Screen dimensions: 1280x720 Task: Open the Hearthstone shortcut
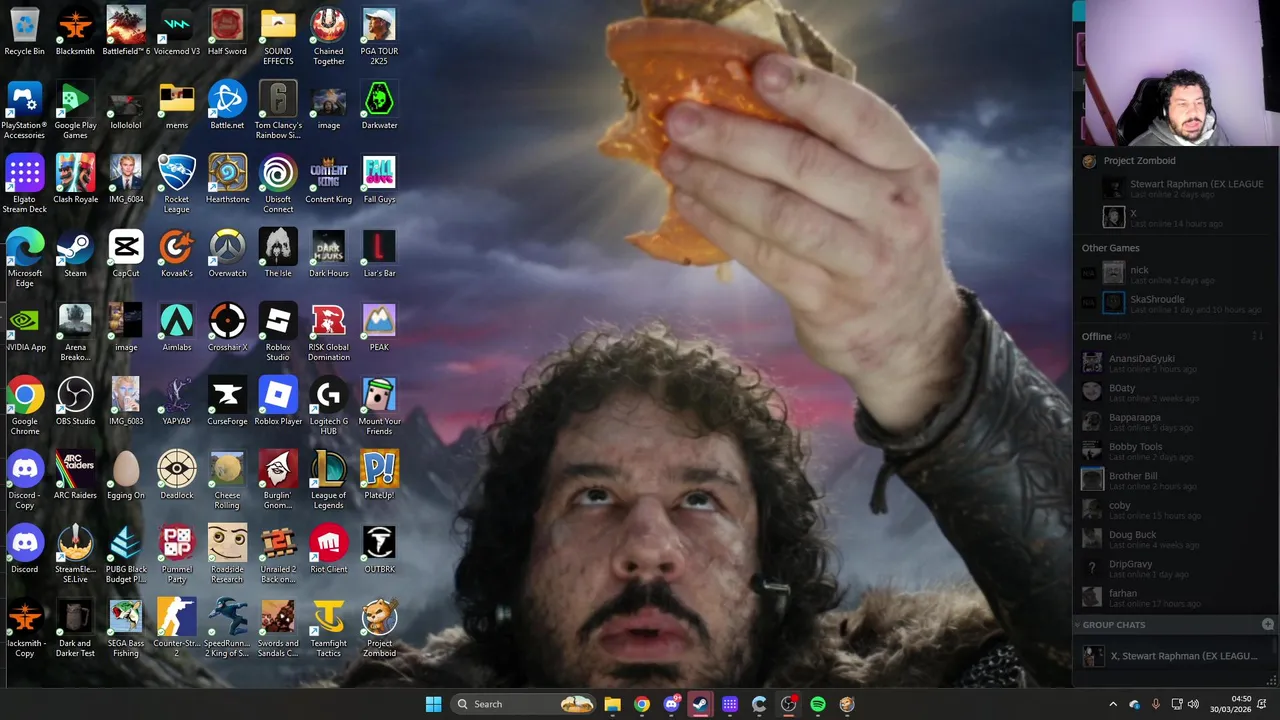pos(227,181)
